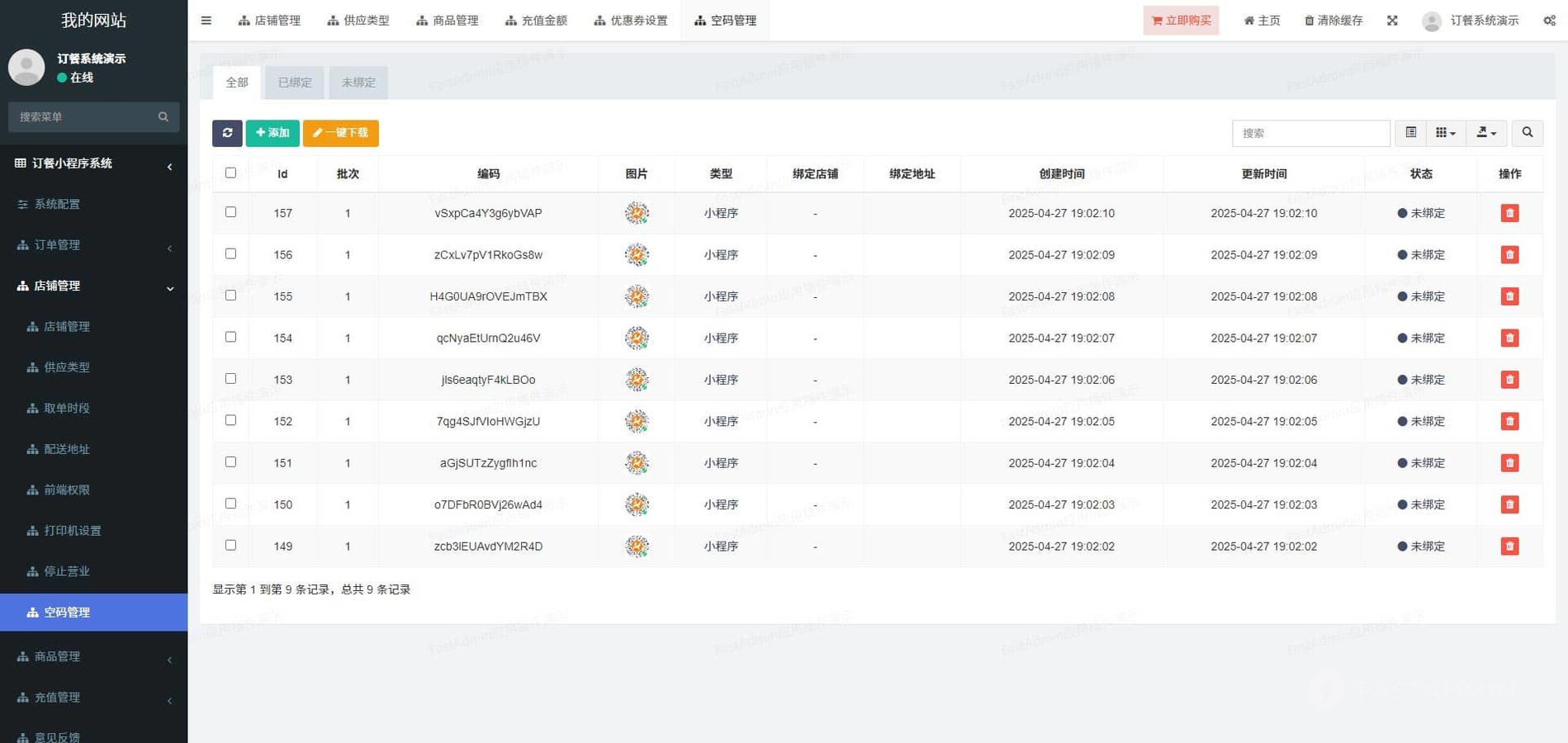Toggle the sidebar hamburger menu icon
Viewport: 1568px width, 743px height.
(206, 21)
